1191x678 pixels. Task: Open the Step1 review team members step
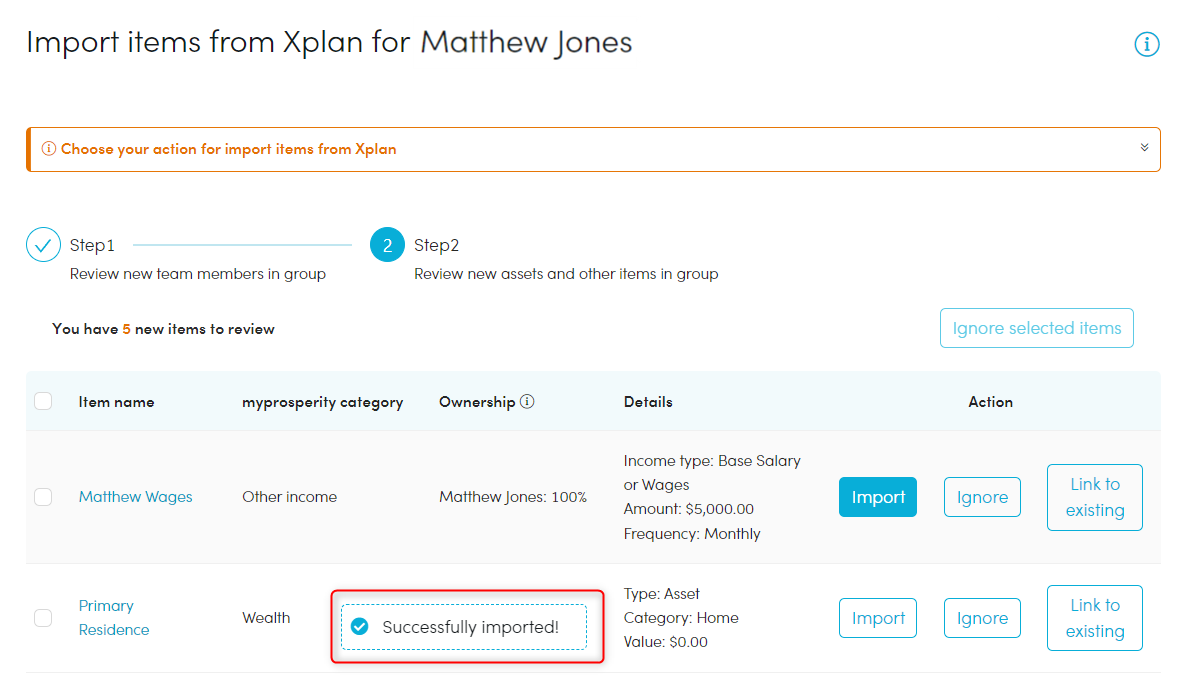pyautogui.click(x=92, y=245)
